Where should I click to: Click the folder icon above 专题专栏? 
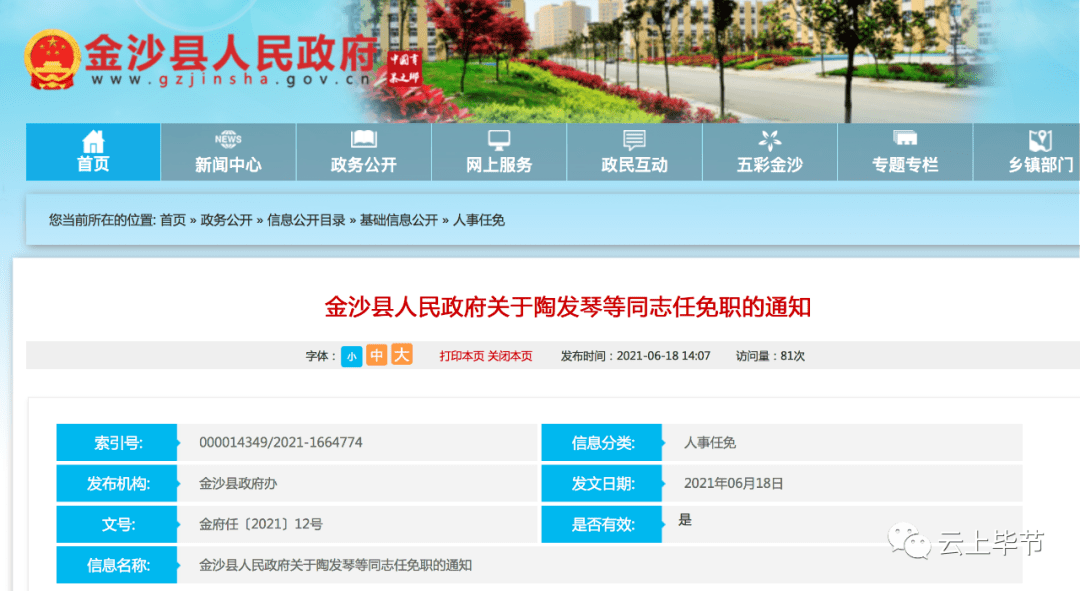[x=904, y=138]
